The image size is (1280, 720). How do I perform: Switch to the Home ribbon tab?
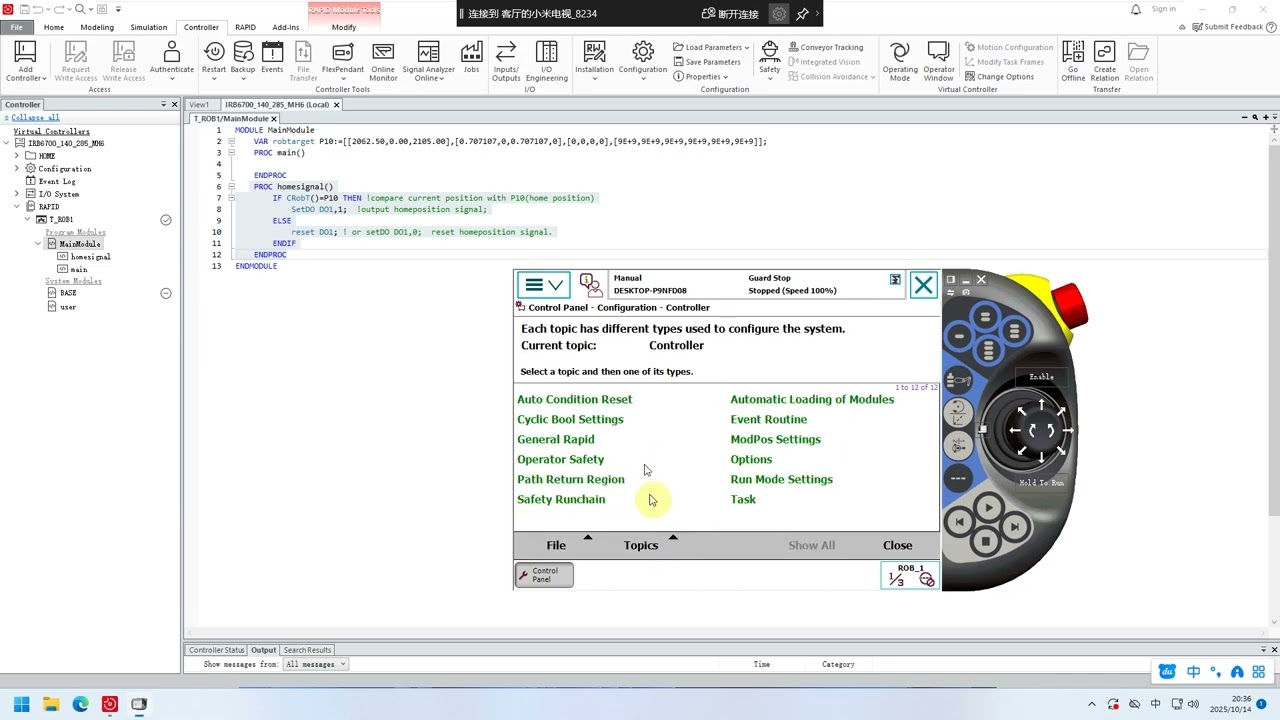tap(54, 27)
